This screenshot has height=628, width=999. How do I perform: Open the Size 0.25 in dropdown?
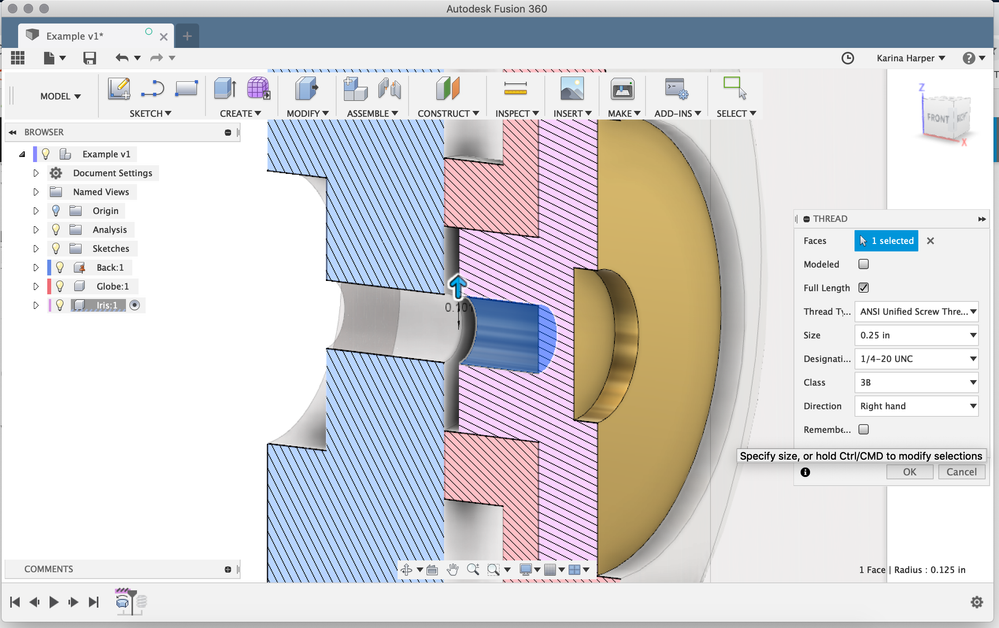(x=916, y=335)
